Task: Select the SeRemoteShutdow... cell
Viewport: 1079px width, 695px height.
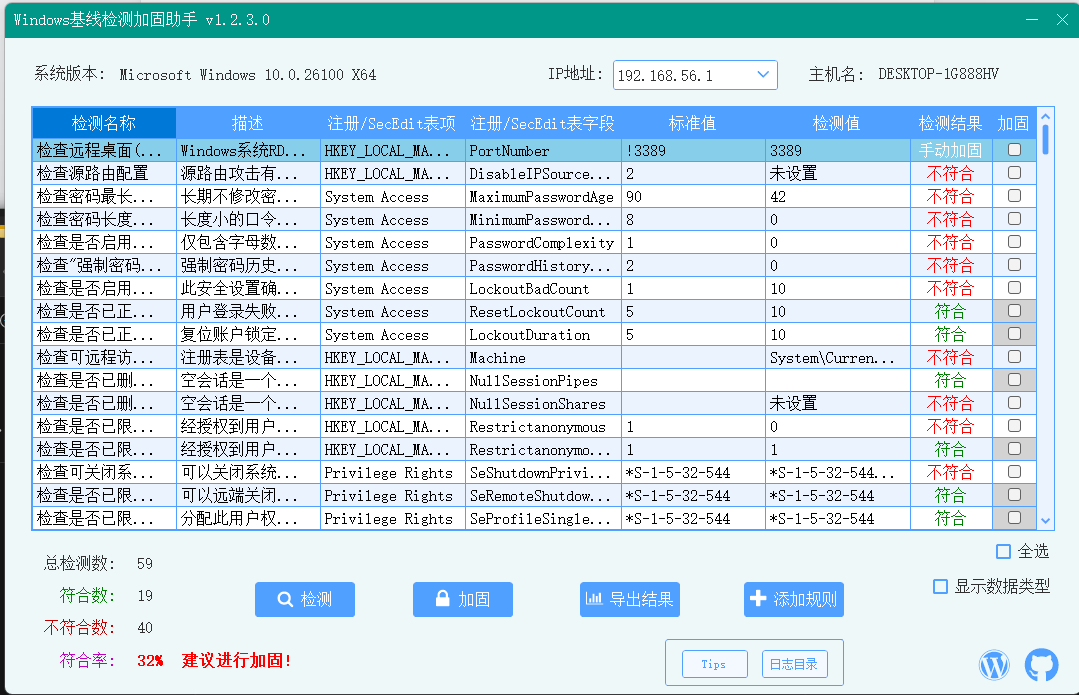Action: [x=543, y=495]
